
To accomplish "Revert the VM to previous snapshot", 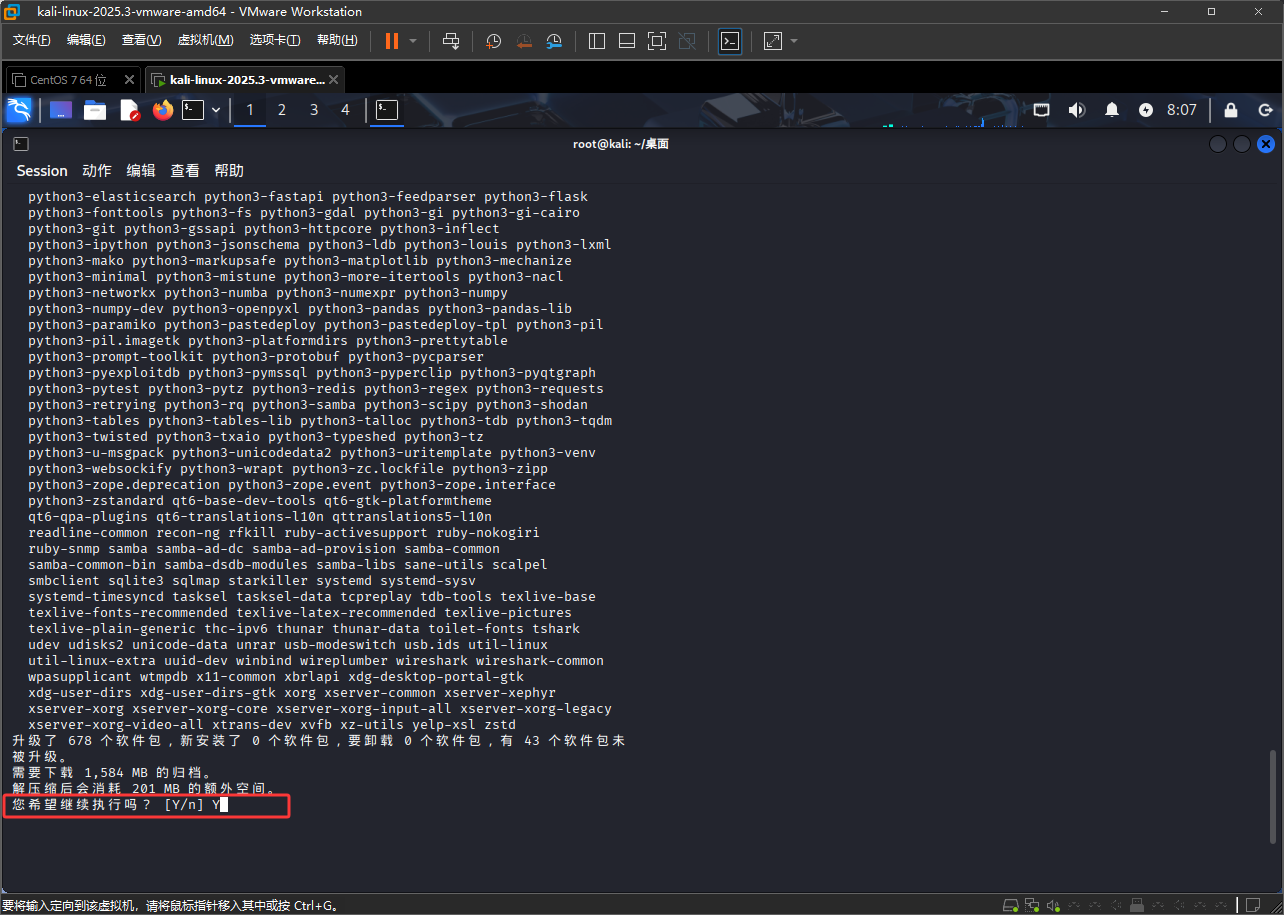I will 524,41.
